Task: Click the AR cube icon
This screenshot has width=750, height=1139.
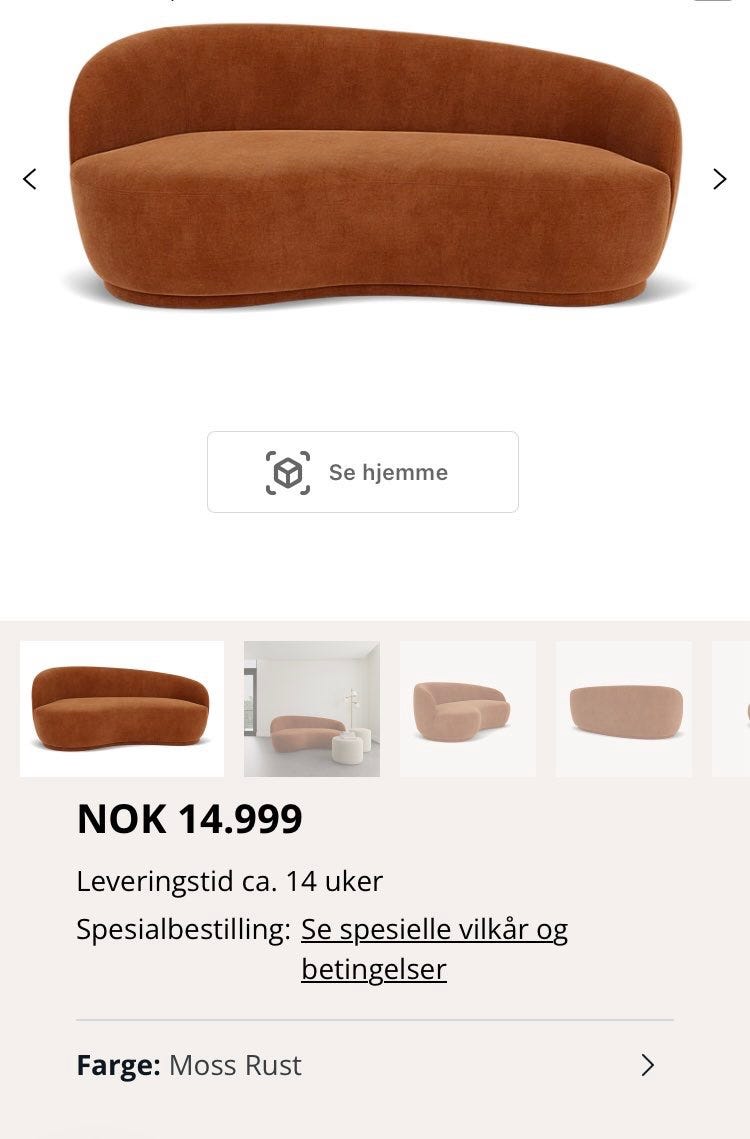Action: pos(288,473)
